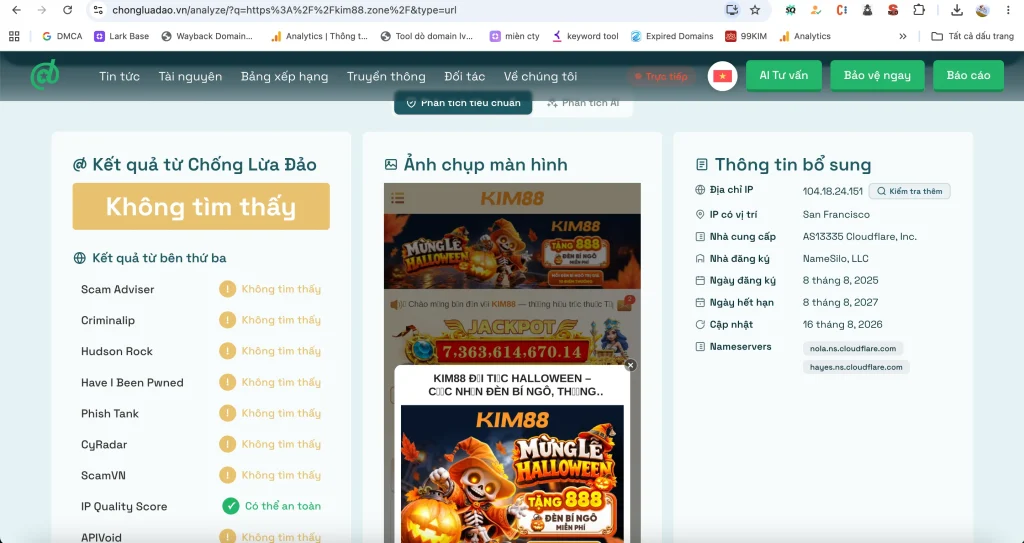Open the Chrome profile avatar
The height and width of the screenshot is (543, 1024).
[982, 10]
